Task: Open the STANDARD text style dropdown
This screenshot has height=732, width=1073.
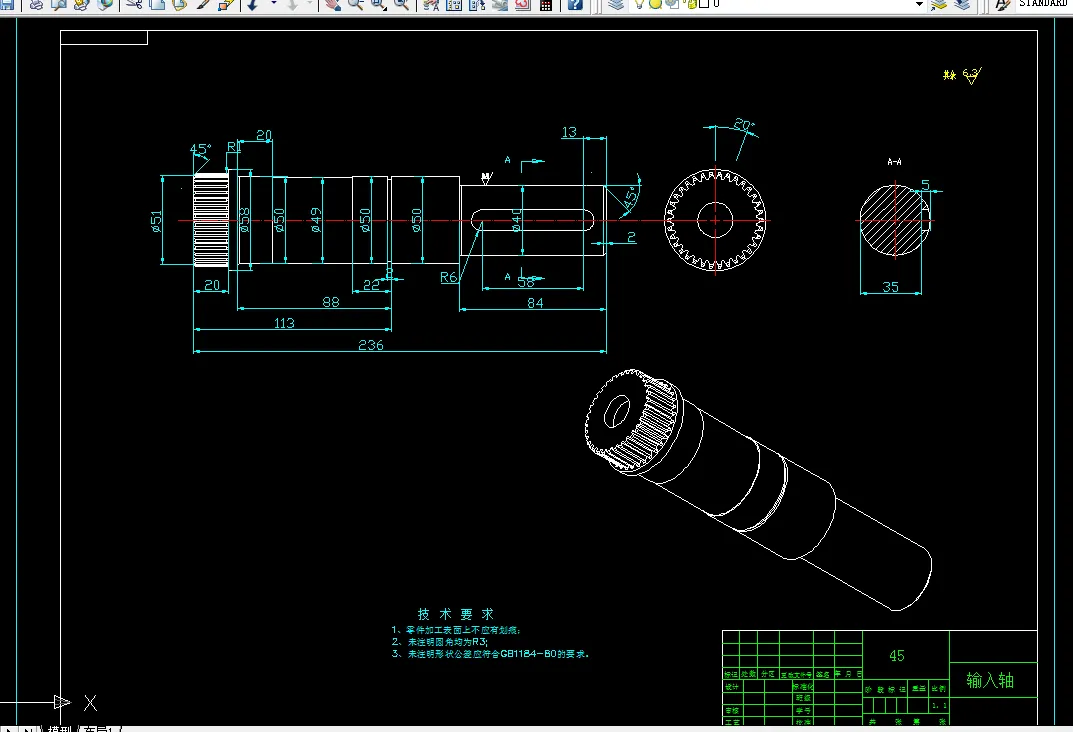Action: coord(1044,3)
